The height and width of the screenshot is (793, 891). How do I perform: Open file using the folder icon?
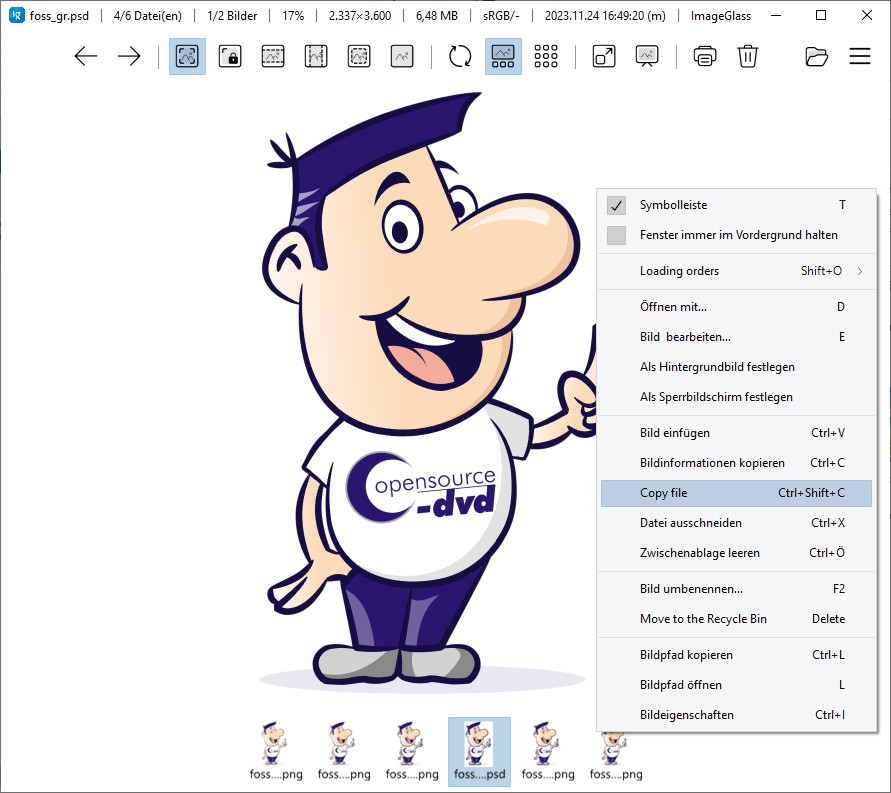pyautogui.click(x=817, y=57)
